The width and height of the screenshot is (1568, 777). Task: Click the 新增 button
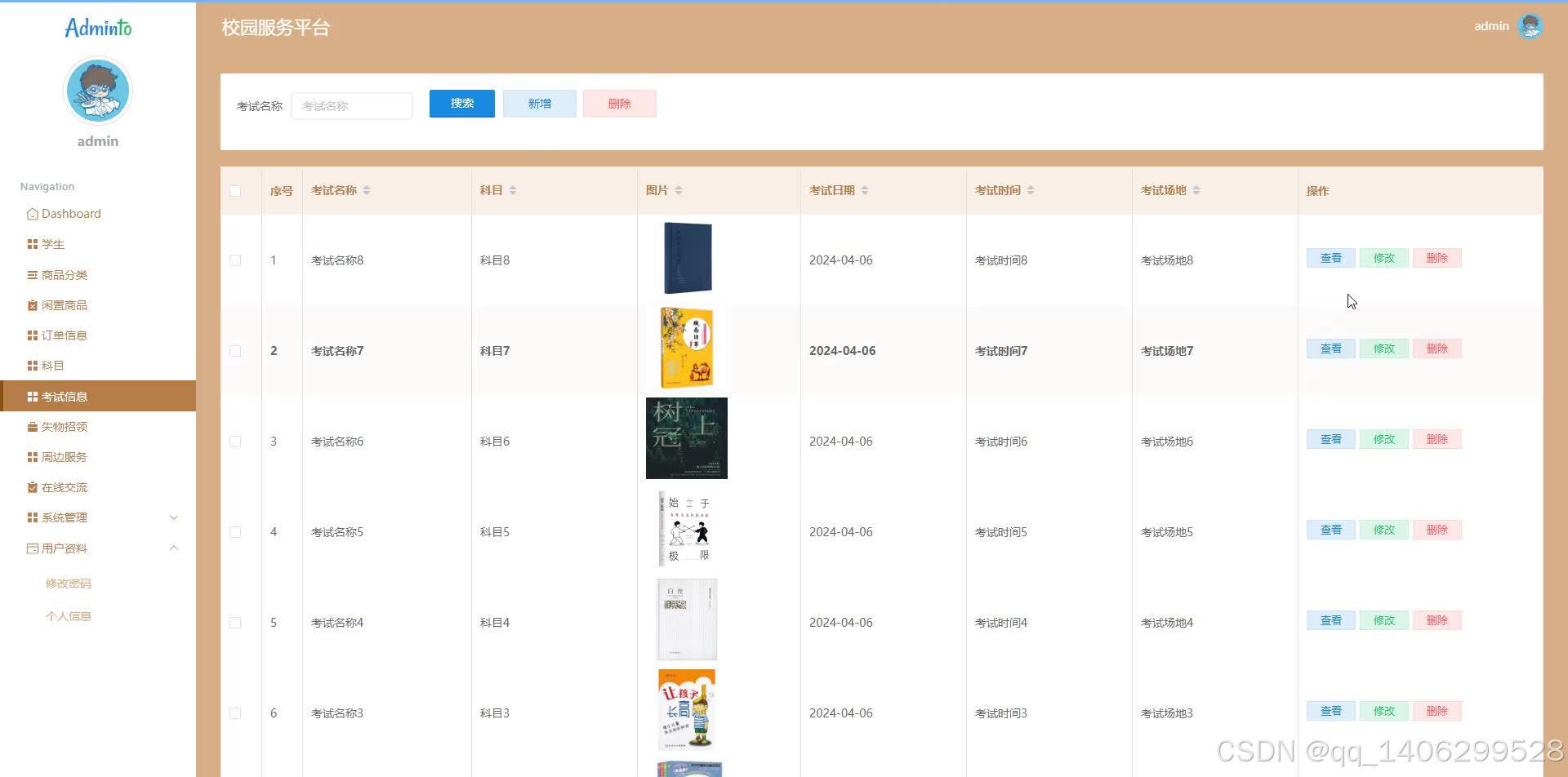point(540,104)
